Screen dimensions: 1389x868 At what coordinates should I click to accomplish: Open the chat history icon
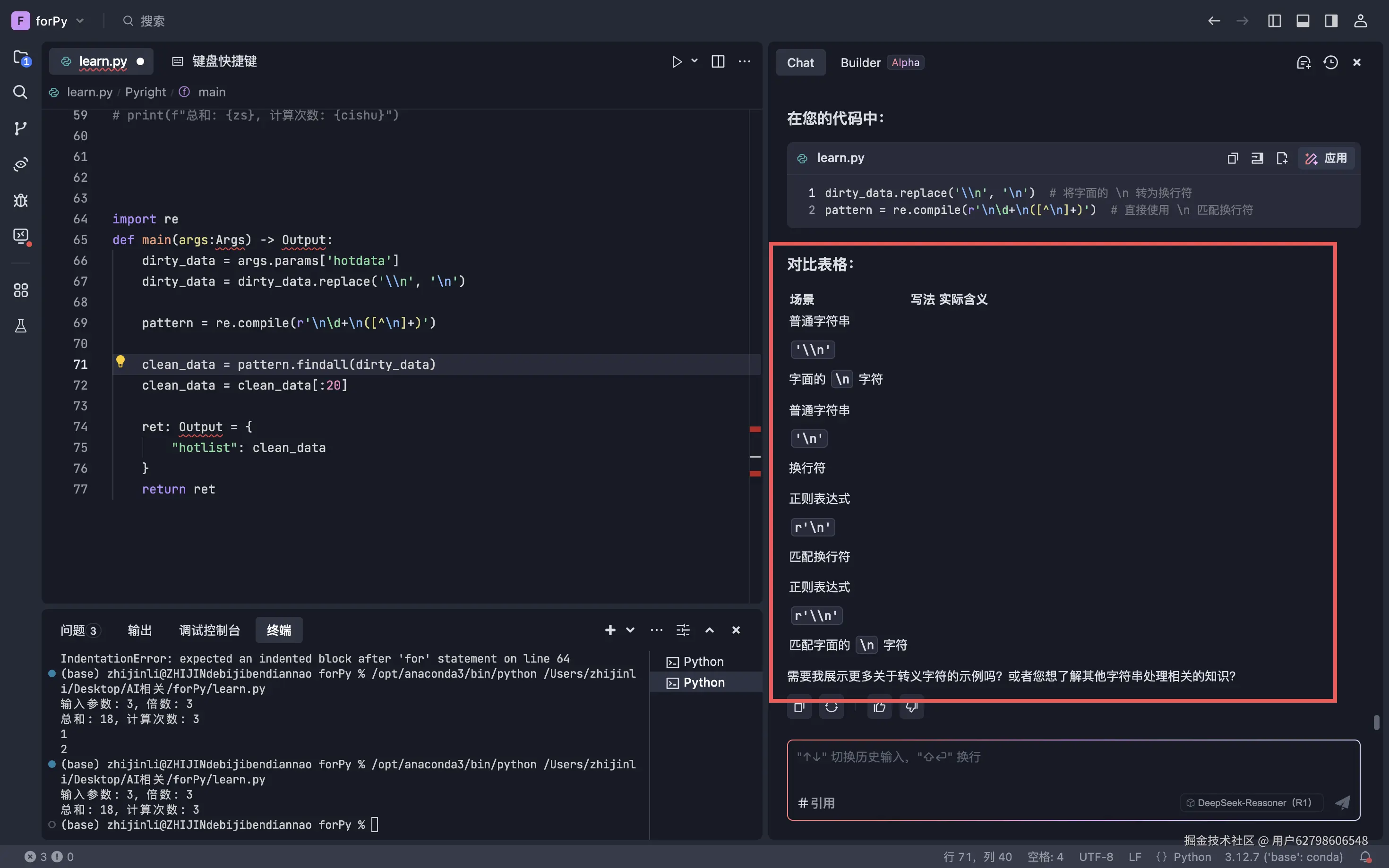pyautogui.click(x=1331, y=63)
